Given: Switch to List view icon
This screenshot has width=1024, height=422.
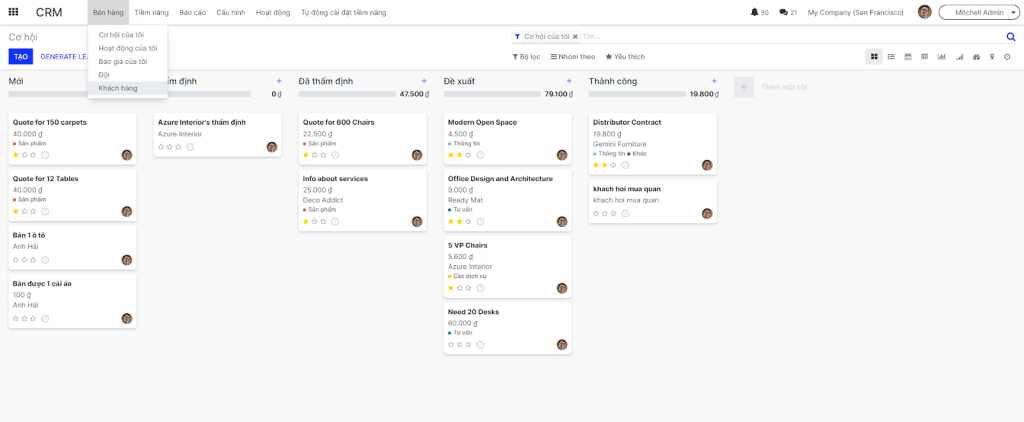Looking at the screenshot, I should (891, 57).
